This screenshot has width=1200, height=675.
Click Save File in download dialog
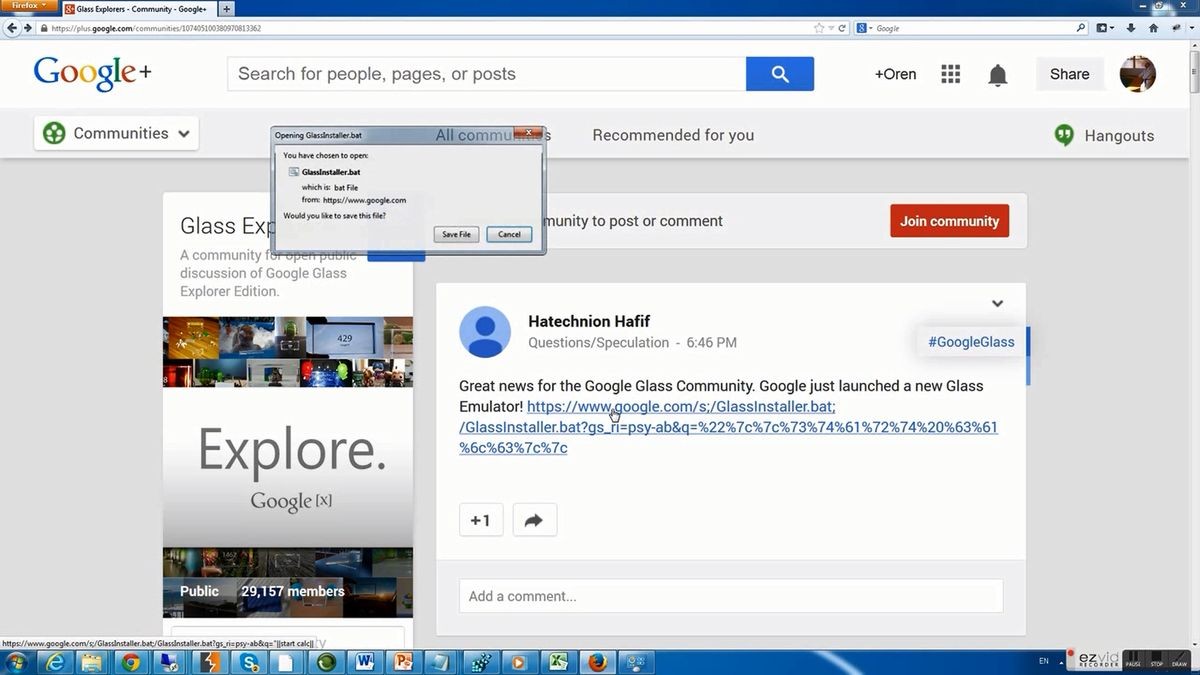tap(456, 234)
